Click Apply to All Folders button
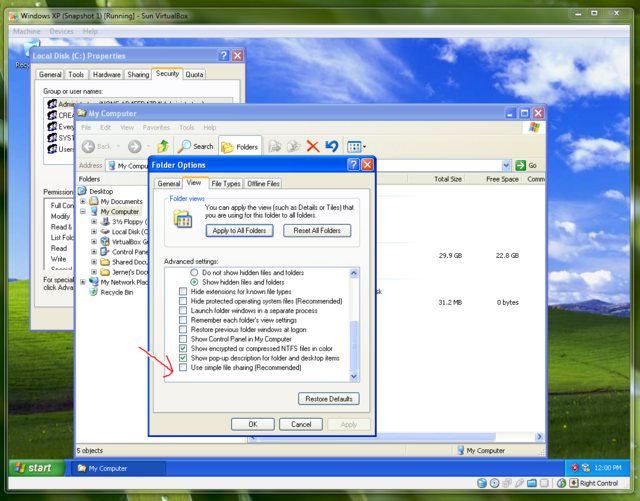The image size is (640, 501). (239, 230)
